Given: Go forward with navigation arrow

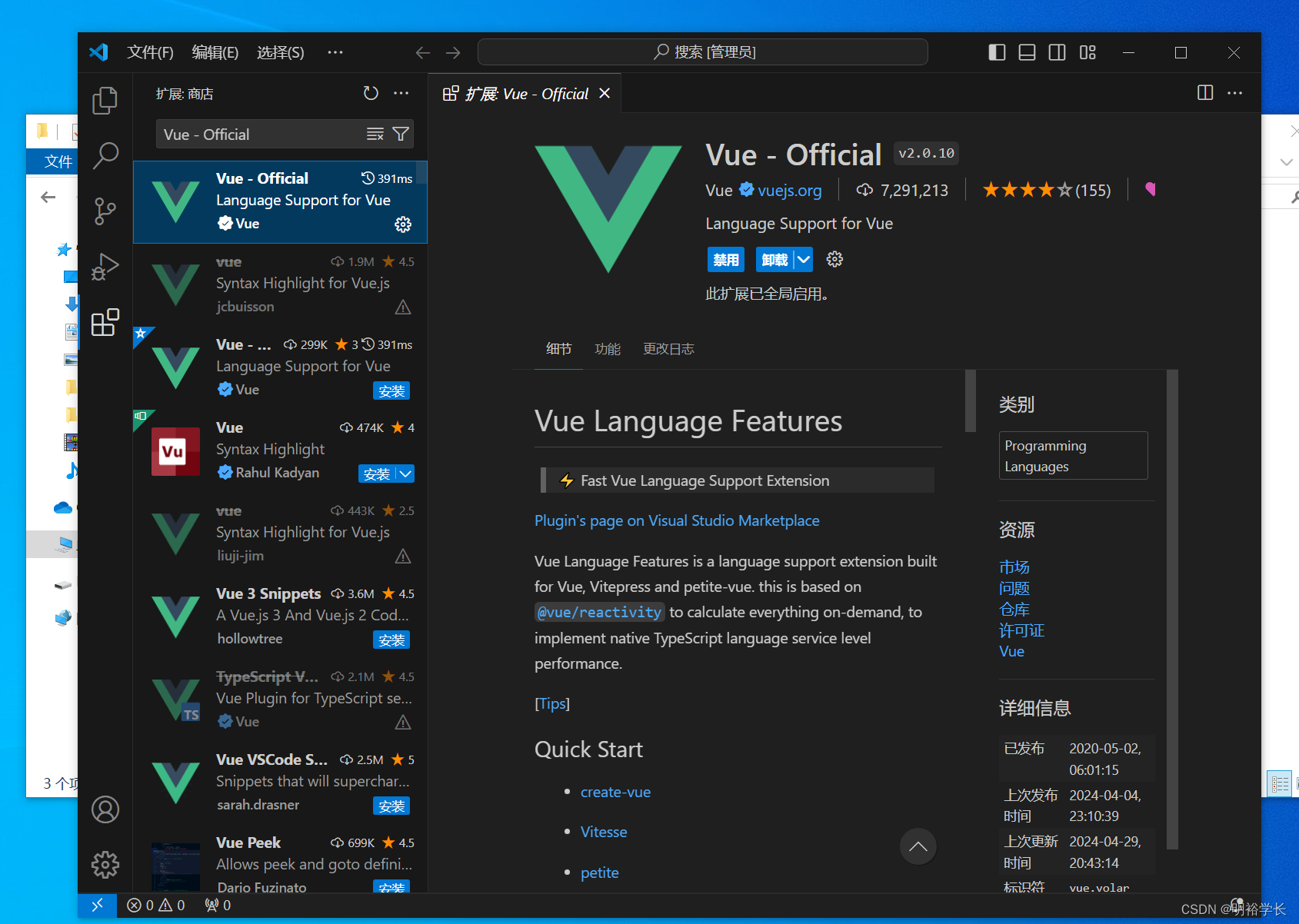Looking at the screenshot, I should [x=453, y=52].
